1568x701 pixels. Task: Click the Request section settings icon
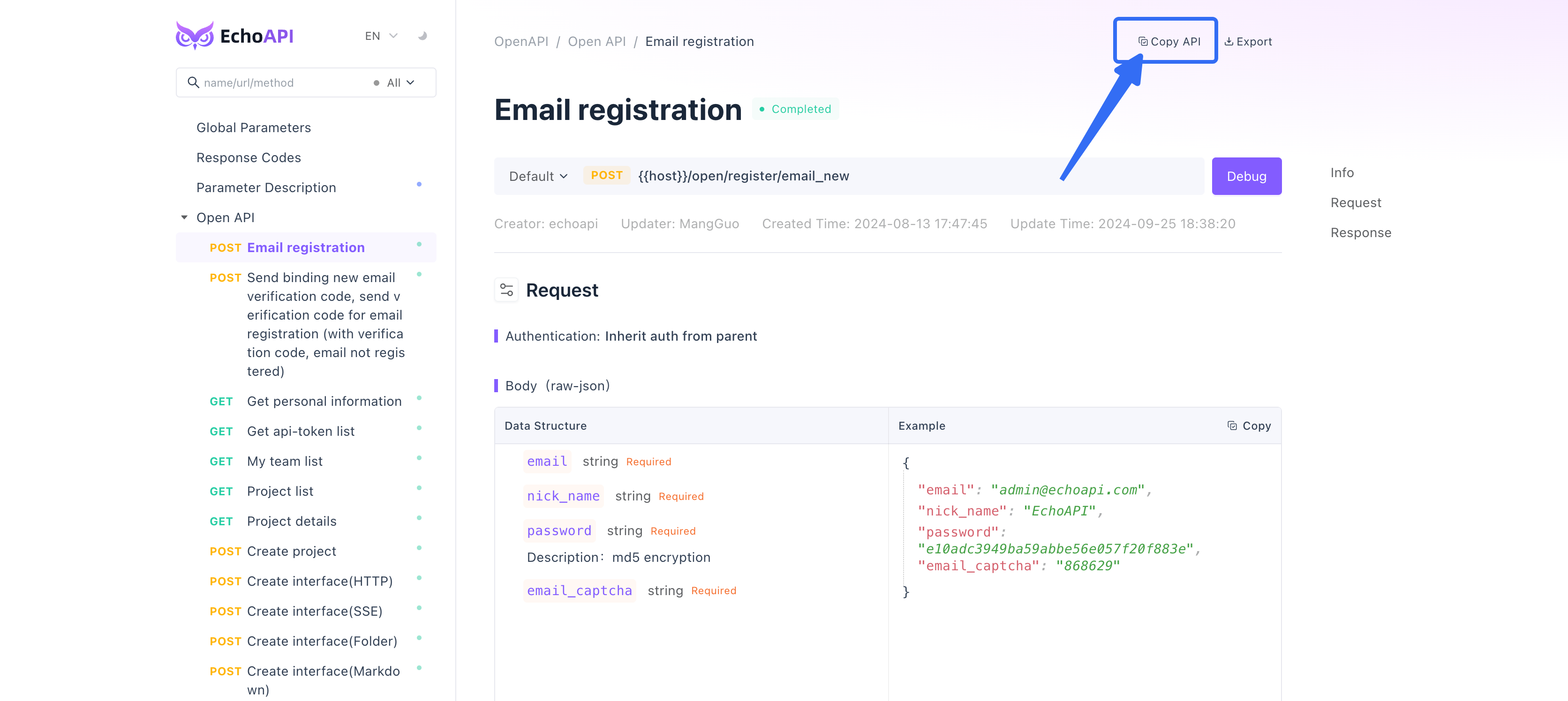(x=506, y=290)
